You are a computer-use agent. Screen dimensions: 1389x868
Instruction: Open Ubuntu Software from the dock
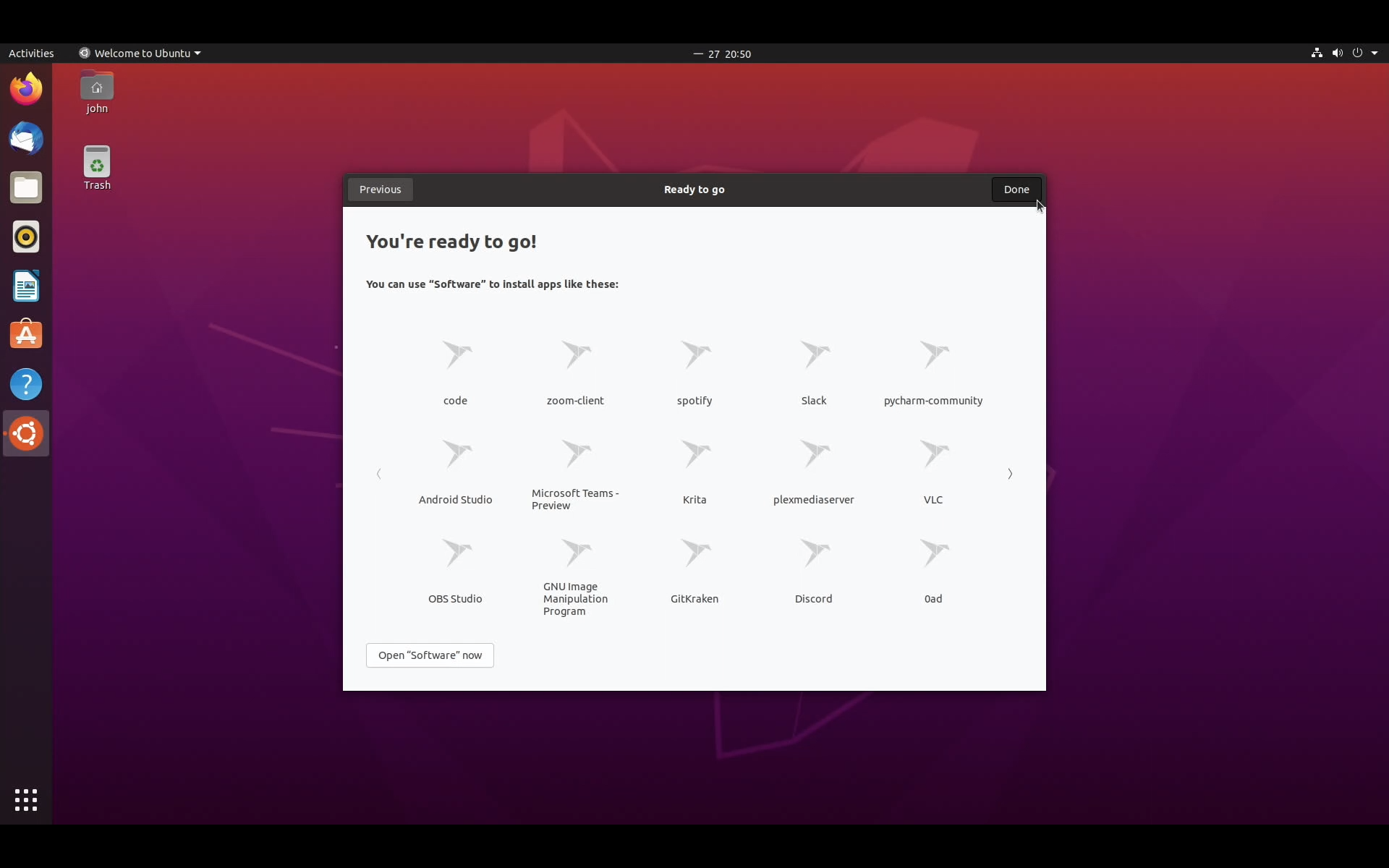[x=26, y=335]
